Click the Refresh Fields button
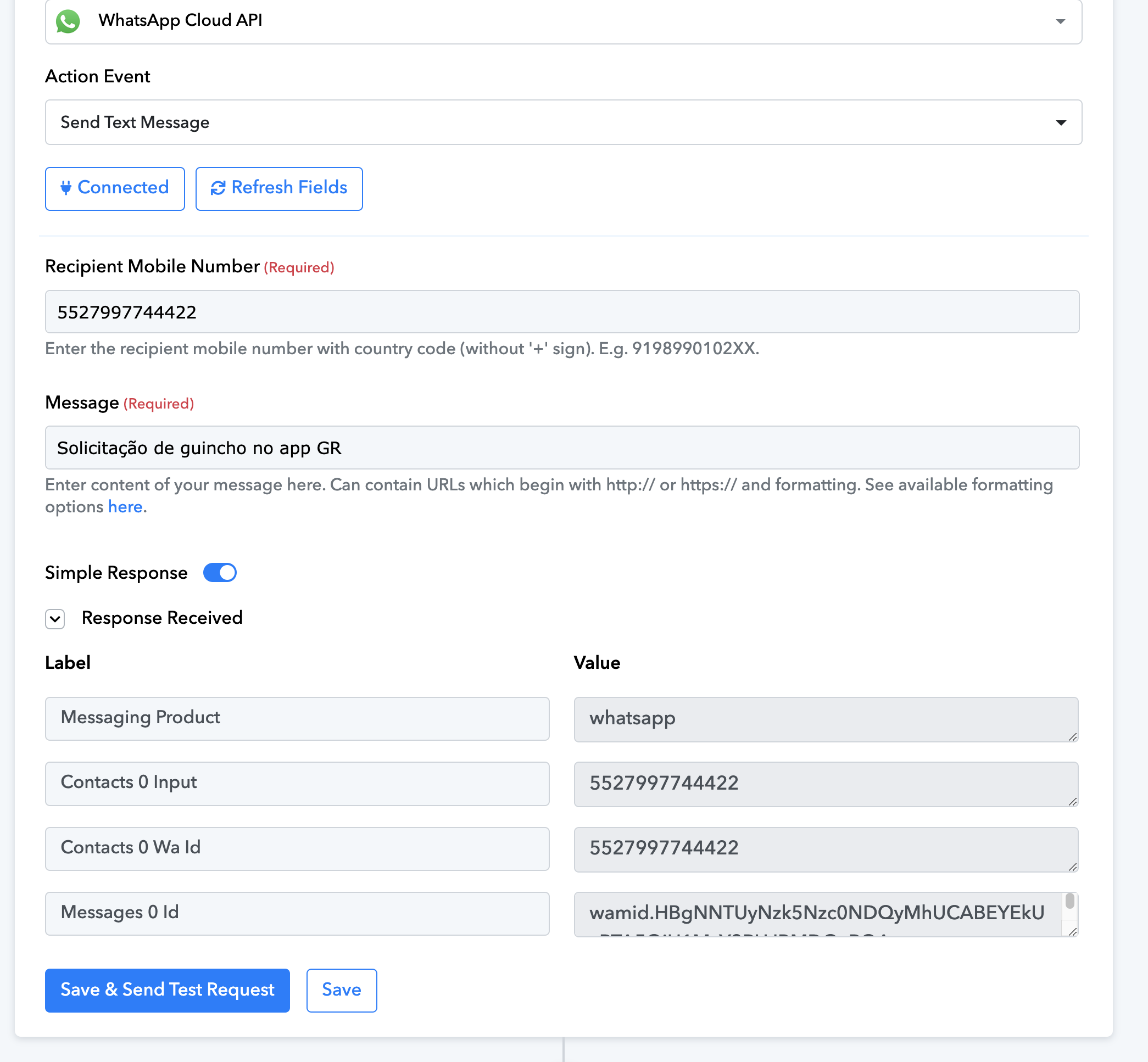This screenshot has width=1148, height=1062. pyautogui.click(x=279, y=188)
